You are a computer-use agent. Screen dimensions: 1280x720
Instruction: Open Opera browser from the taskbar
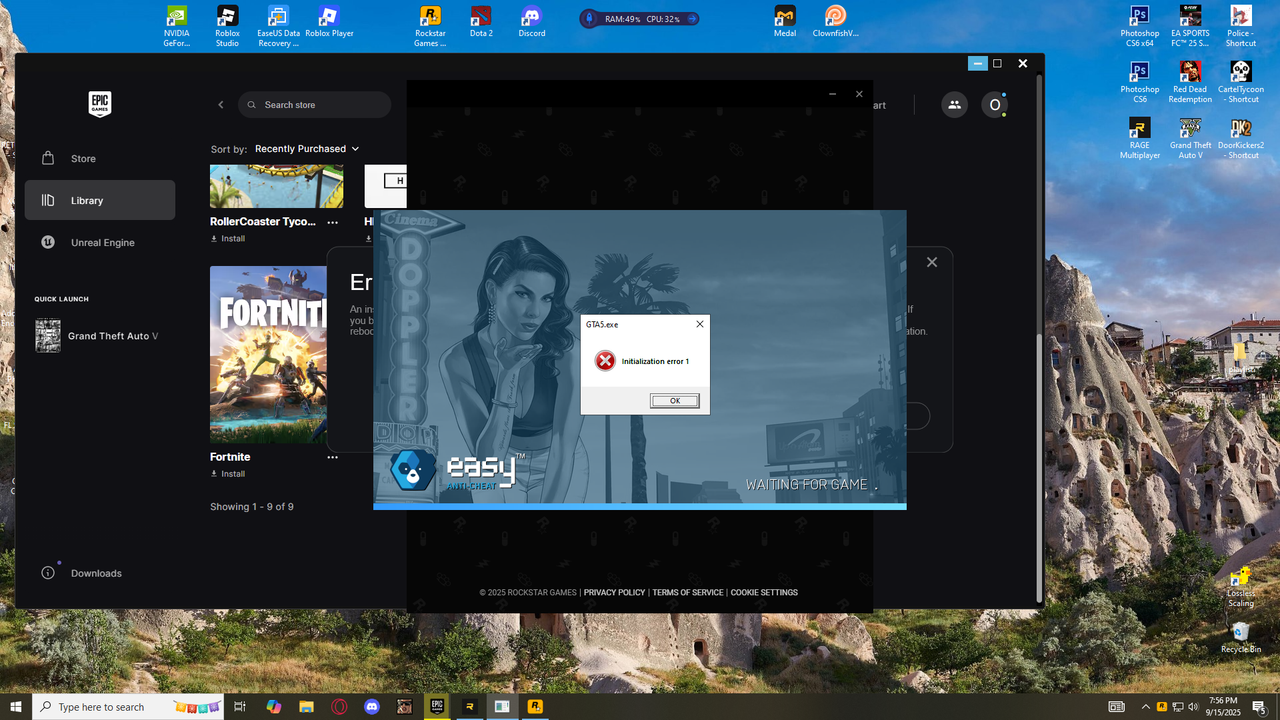339,706
